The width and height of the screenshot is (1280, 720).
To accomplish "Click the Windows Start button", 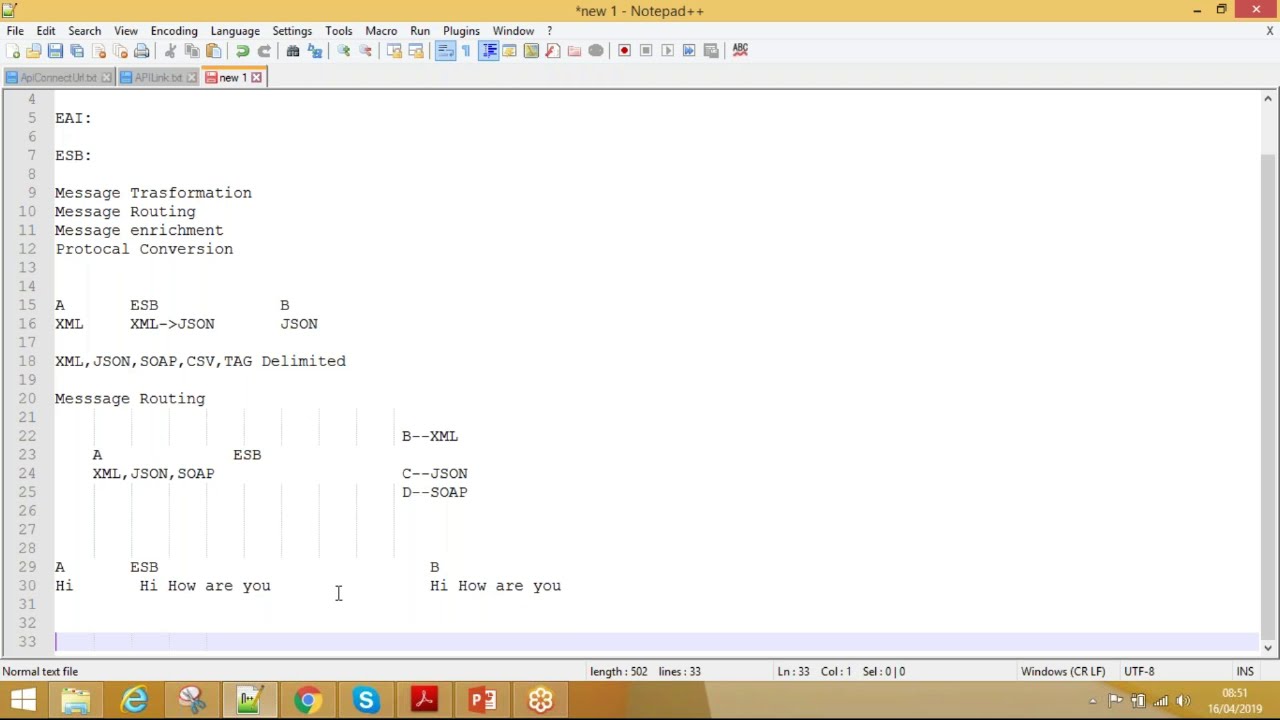I will (23, 700).
